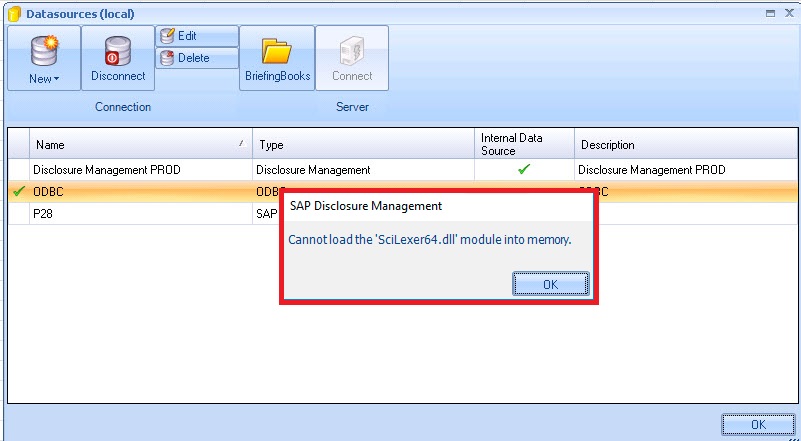The height and width of the screenshot is (441, 801).
Task: Close the Datasources (local) window
Action: (789, 13)
